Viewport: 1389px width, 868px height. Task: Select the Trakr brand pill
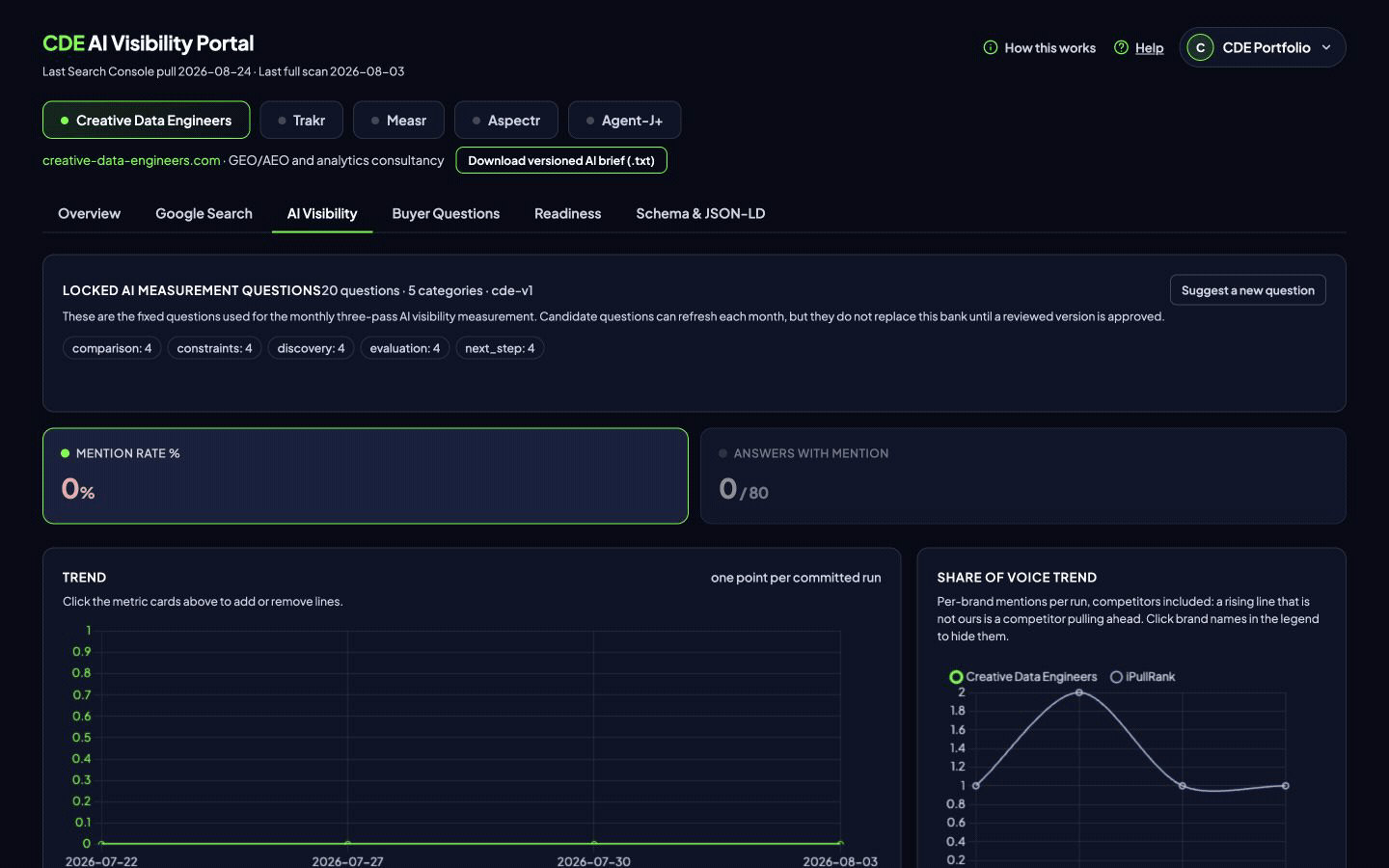coord(302,121)
